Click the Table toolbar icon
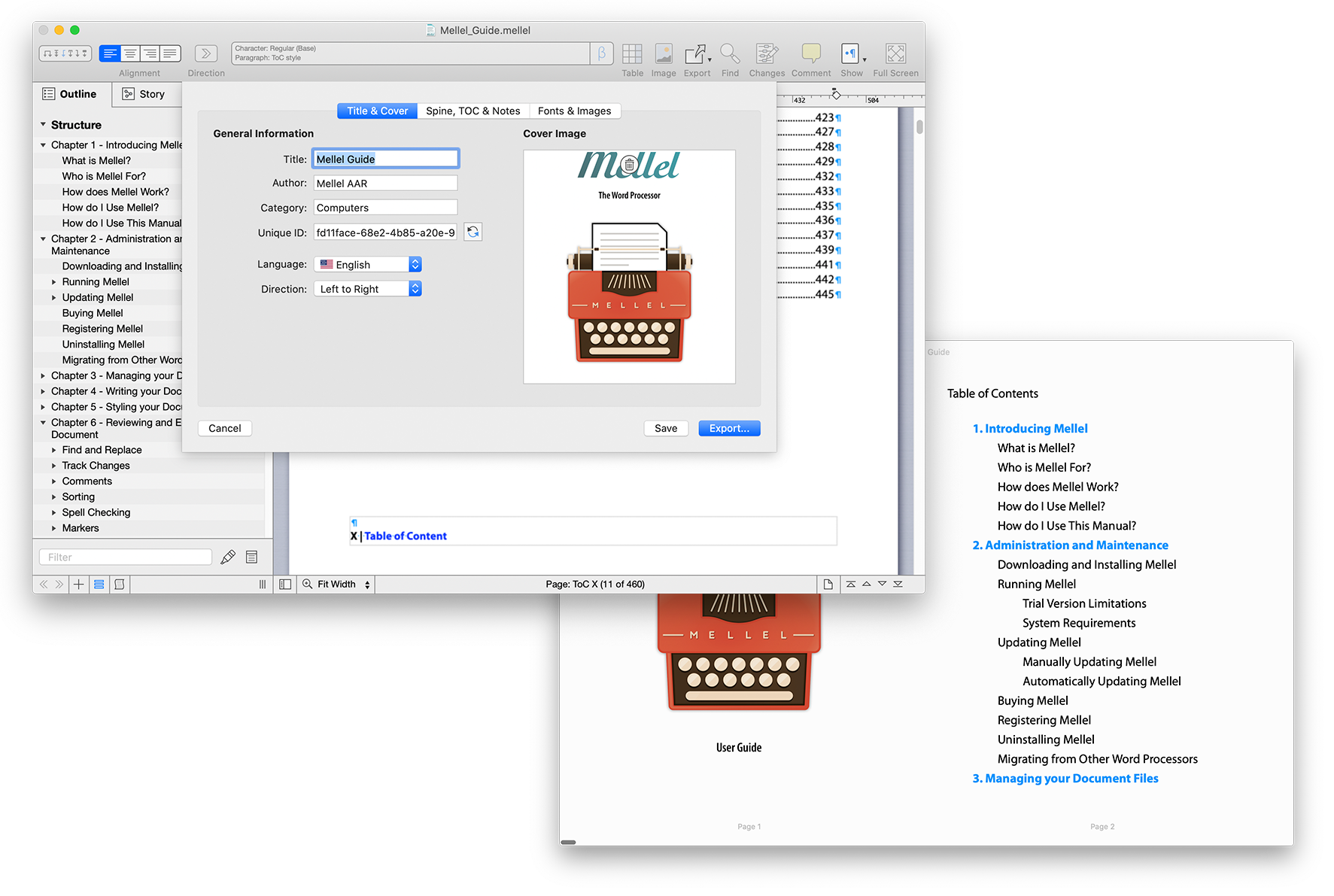 pos(632,54)
